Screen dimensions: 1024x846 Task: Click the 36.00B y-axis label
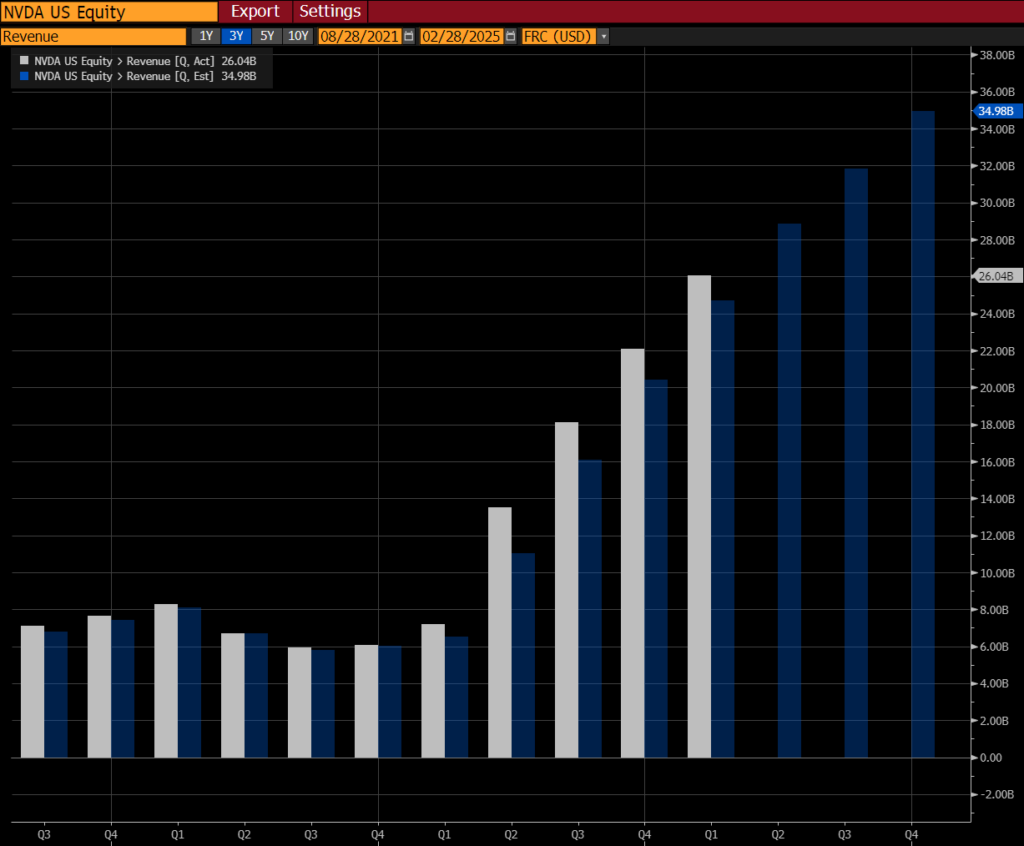coord(997,92)
